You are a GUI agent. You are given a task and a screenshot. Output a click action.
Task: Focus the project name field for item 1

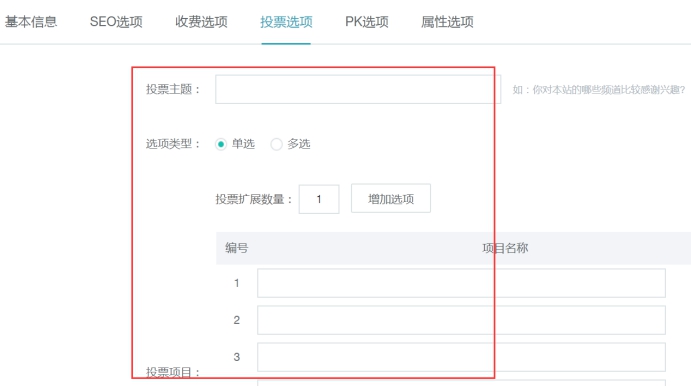point(461,283)
